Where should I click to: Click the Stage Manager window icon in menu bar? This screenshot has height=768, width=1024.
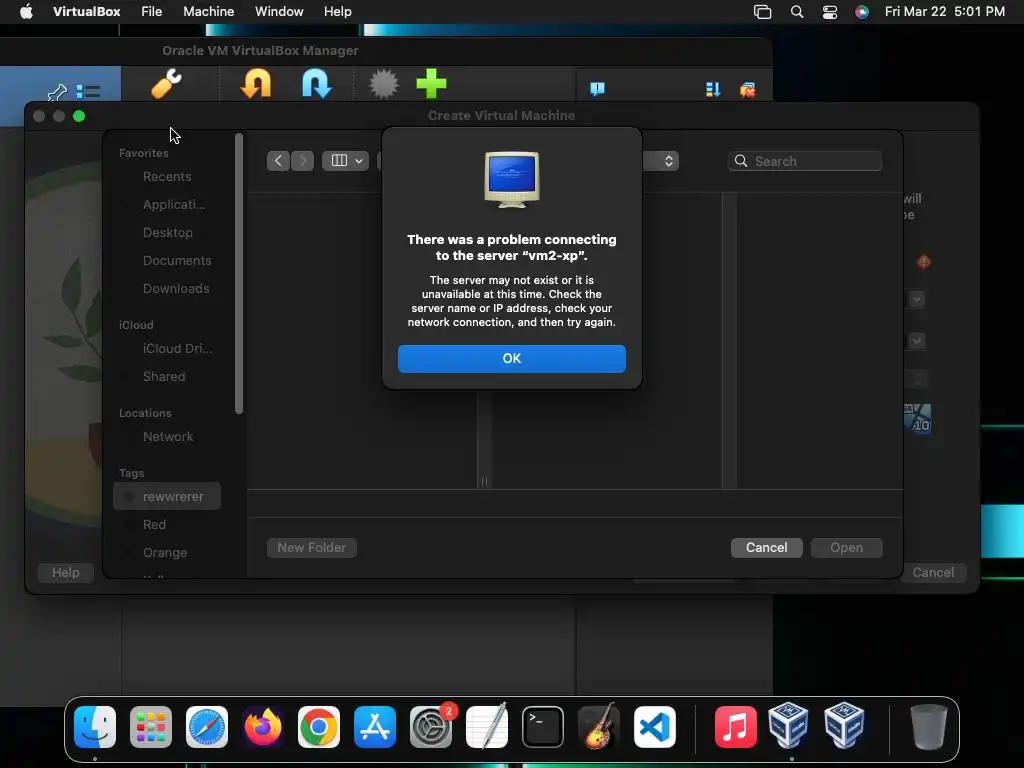pyautogui.click(x=762, y=12)
